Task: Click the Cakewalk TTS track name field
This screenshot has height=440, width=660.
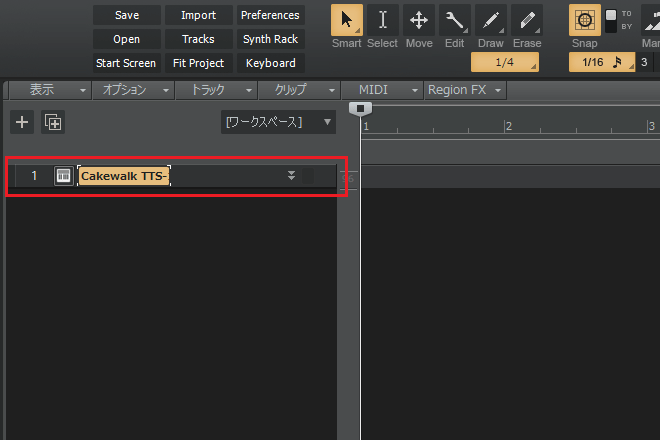Action: (x=125, y=176)
